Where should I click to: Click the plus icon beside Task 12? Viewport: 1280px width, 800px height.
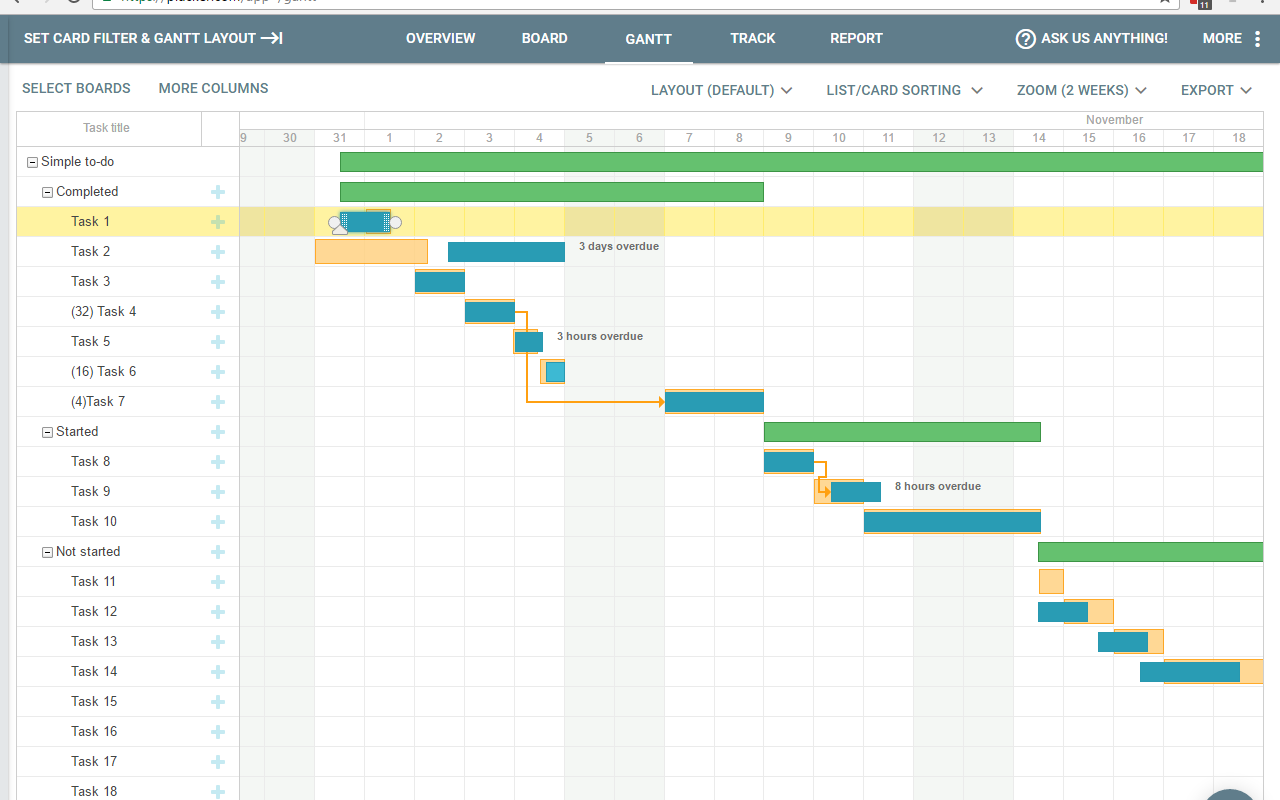click(218, 612)
